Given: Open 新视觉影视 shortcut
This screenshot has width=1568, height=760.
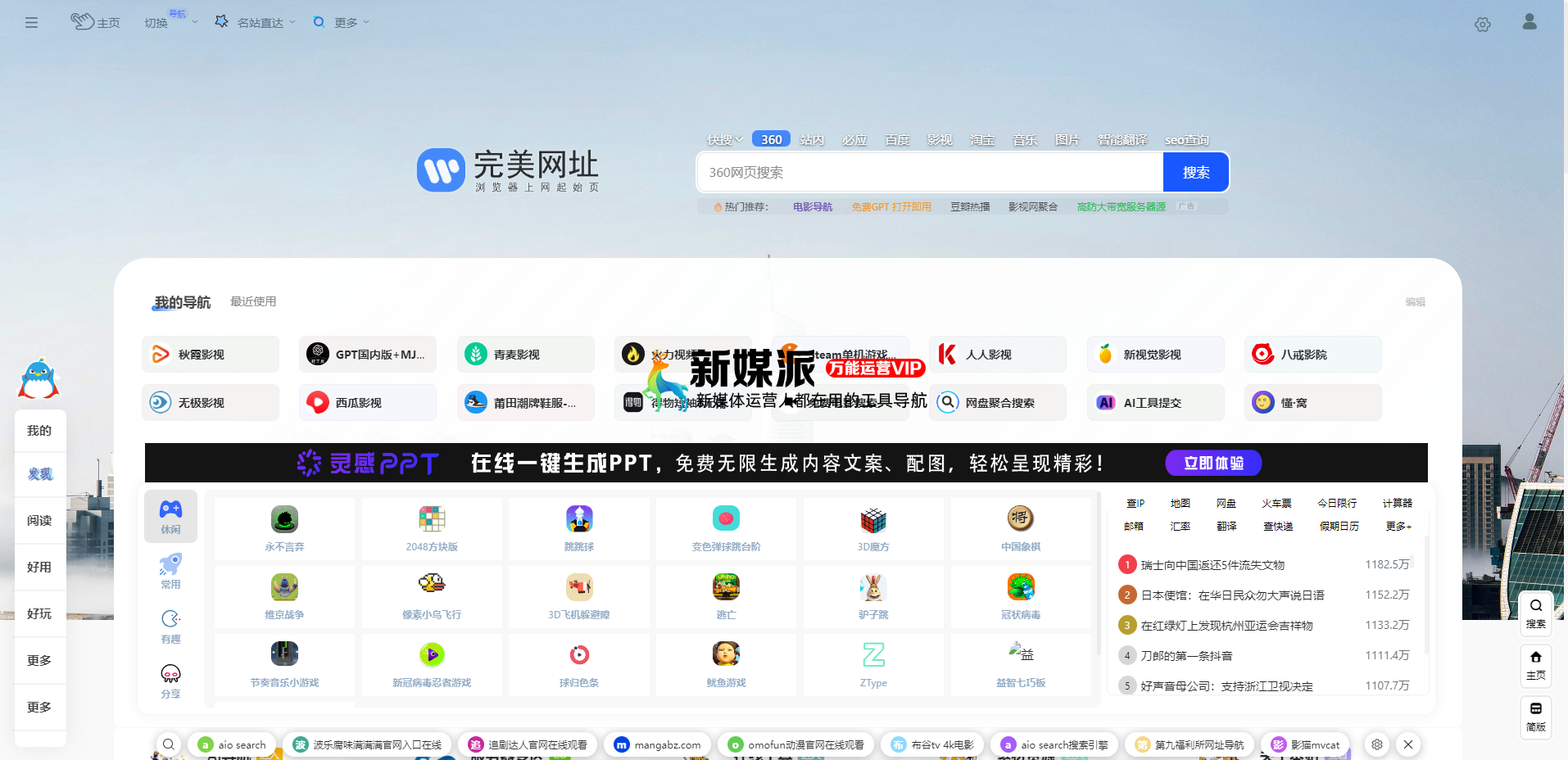Looking at the screenshot, I should 1155,354.
